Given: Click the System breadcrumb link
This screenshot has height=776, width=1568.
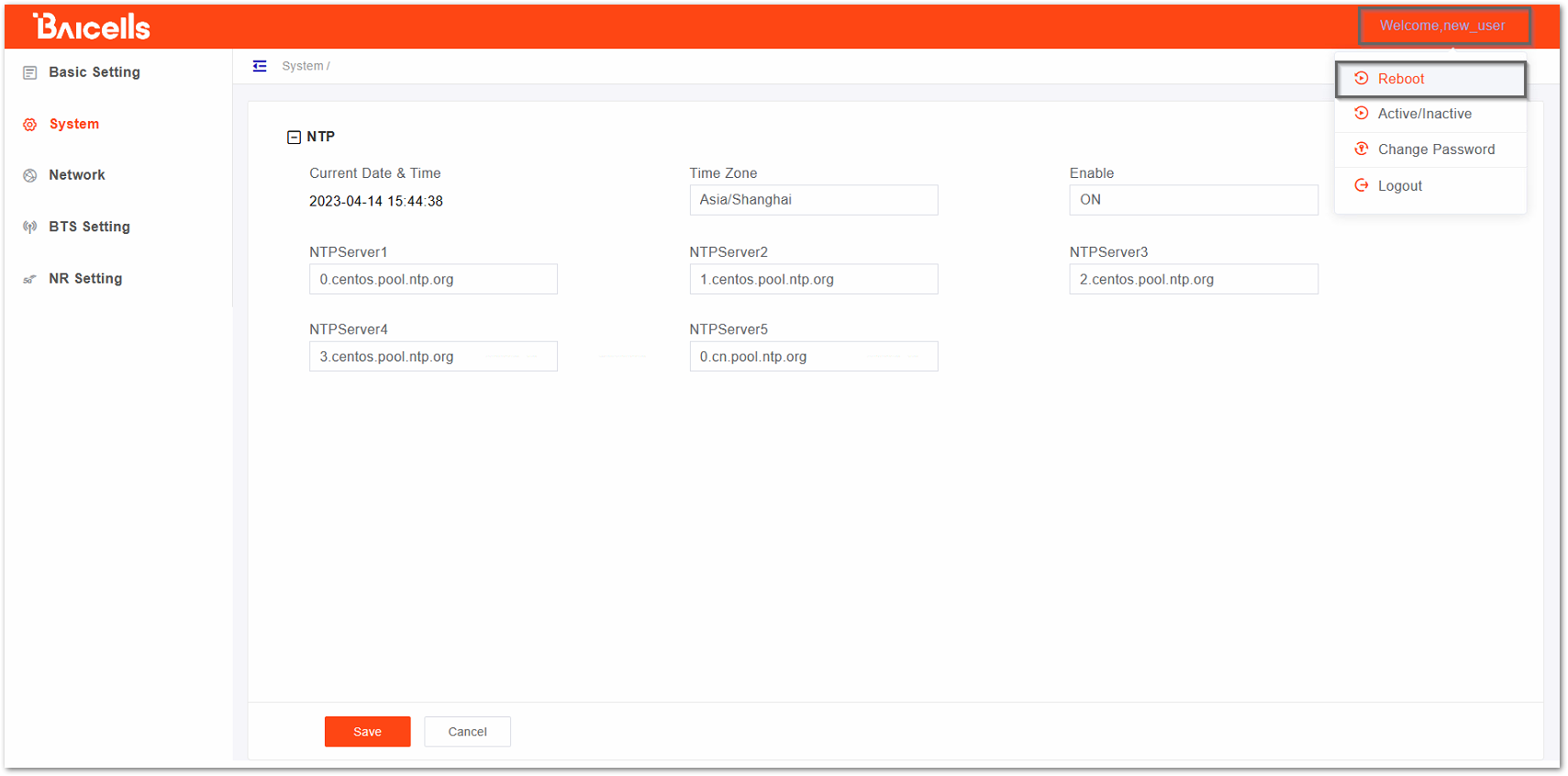Looking at the screenshot, I should (303, 66).
